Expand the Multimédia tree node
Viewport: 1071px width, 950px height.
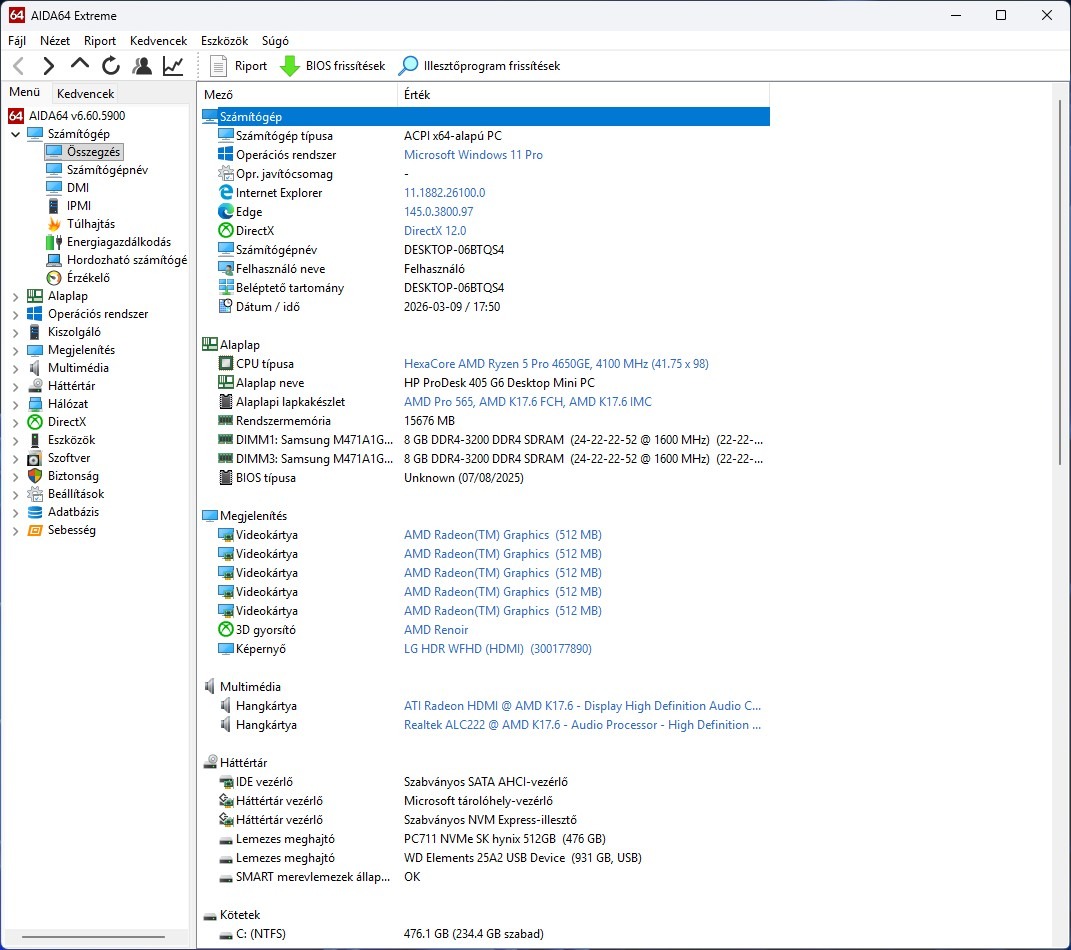(15, 368)
